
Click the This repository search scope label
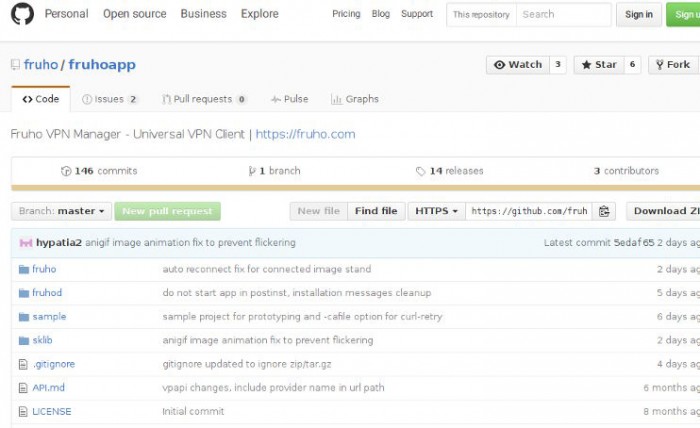481,15
